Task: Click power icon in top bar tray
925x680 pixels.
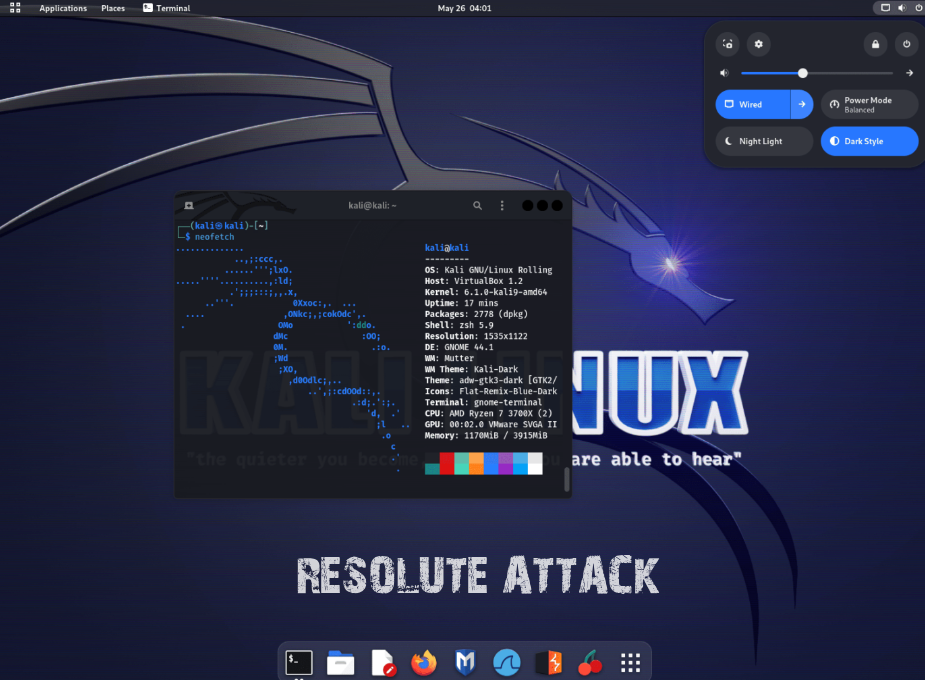Action: click(919, 8)
